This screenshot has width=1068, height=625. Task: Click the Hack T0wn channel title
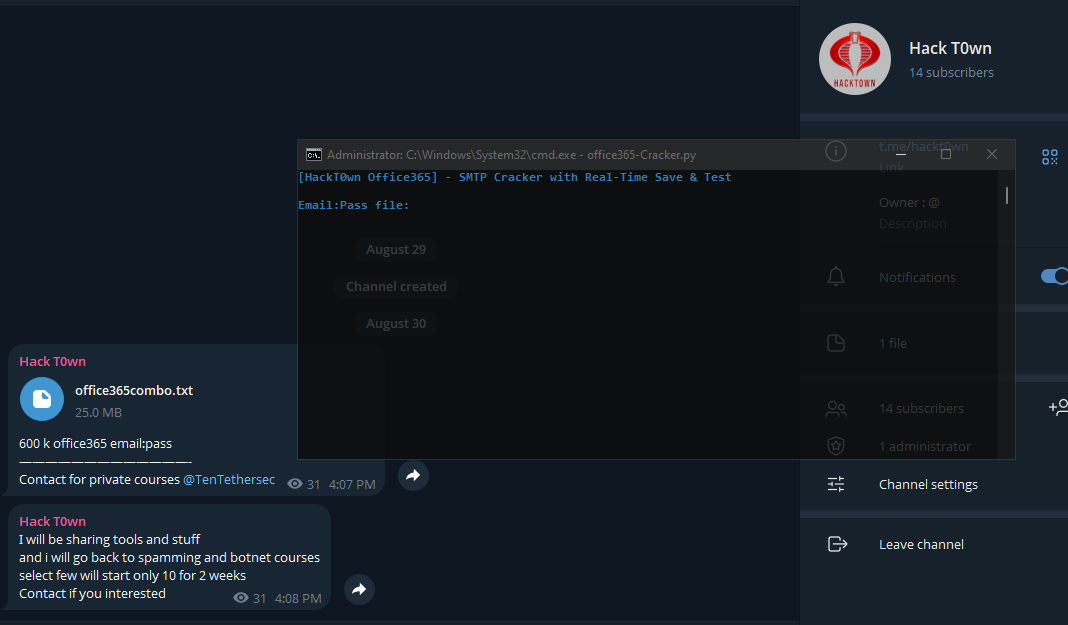pos(949,48)
